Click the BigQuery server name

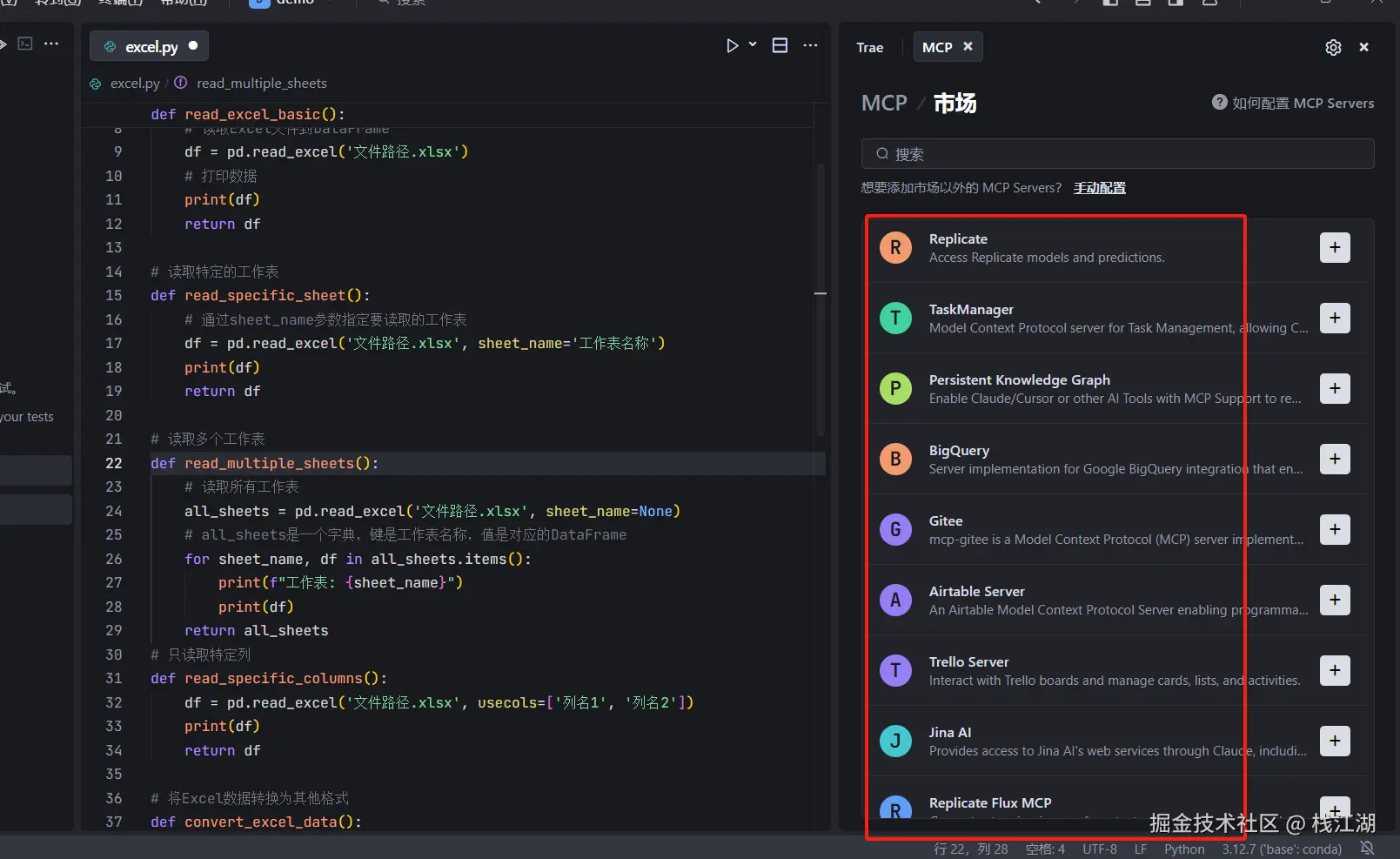click(959, 450)
